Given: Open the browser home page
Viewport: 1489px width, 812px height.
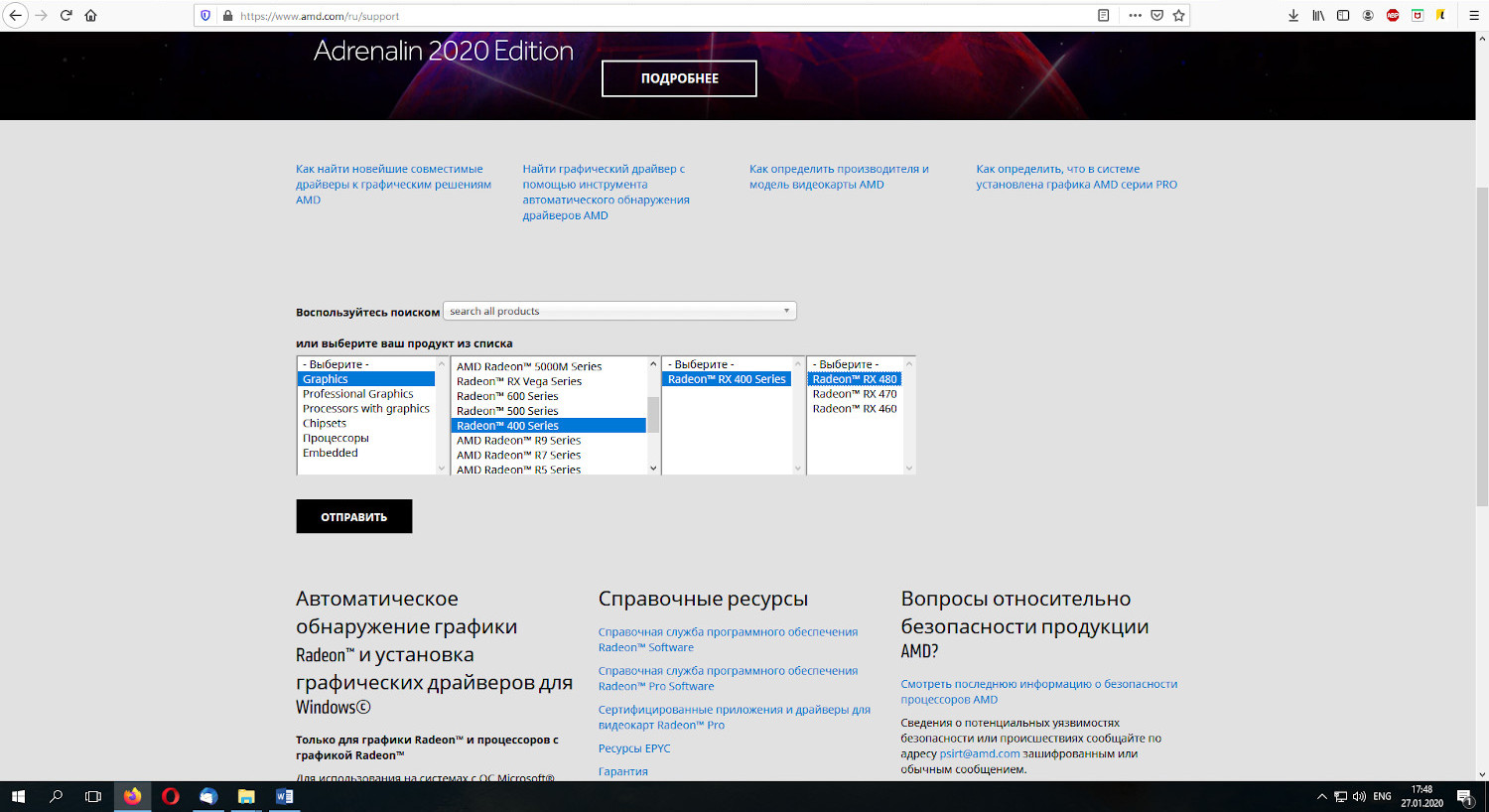Looking at the screenshot, I should [x=90, y=16].
